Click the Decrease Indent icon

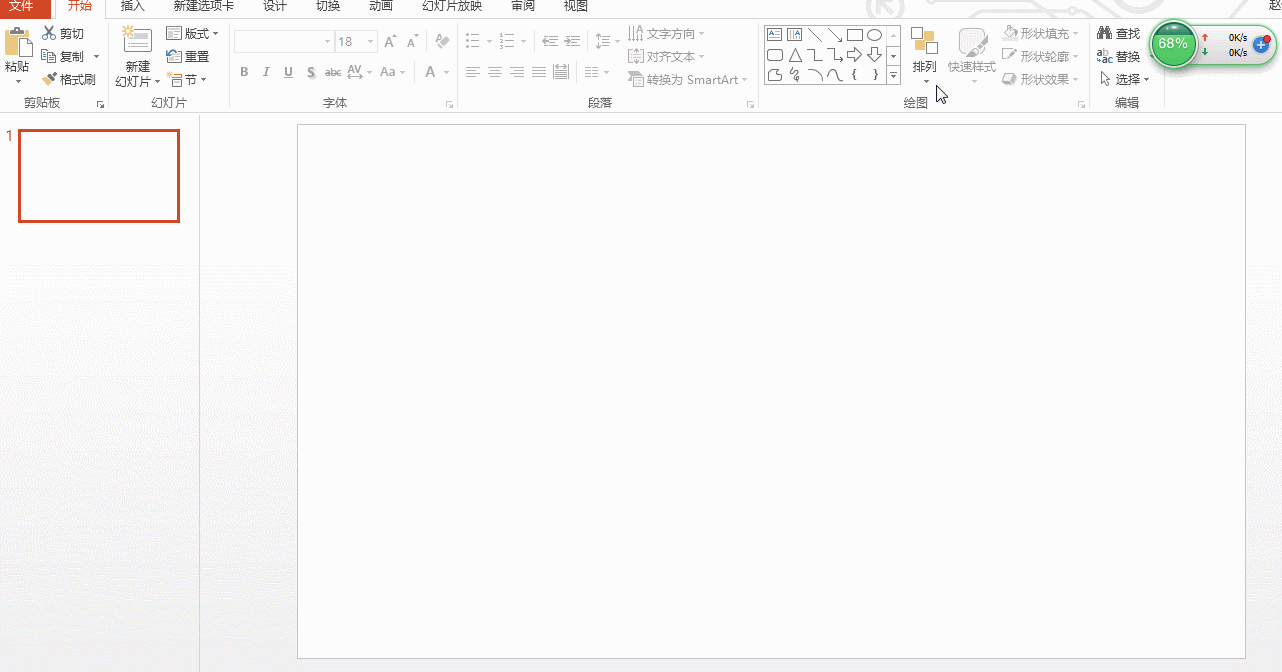click(x=550, y=42)
